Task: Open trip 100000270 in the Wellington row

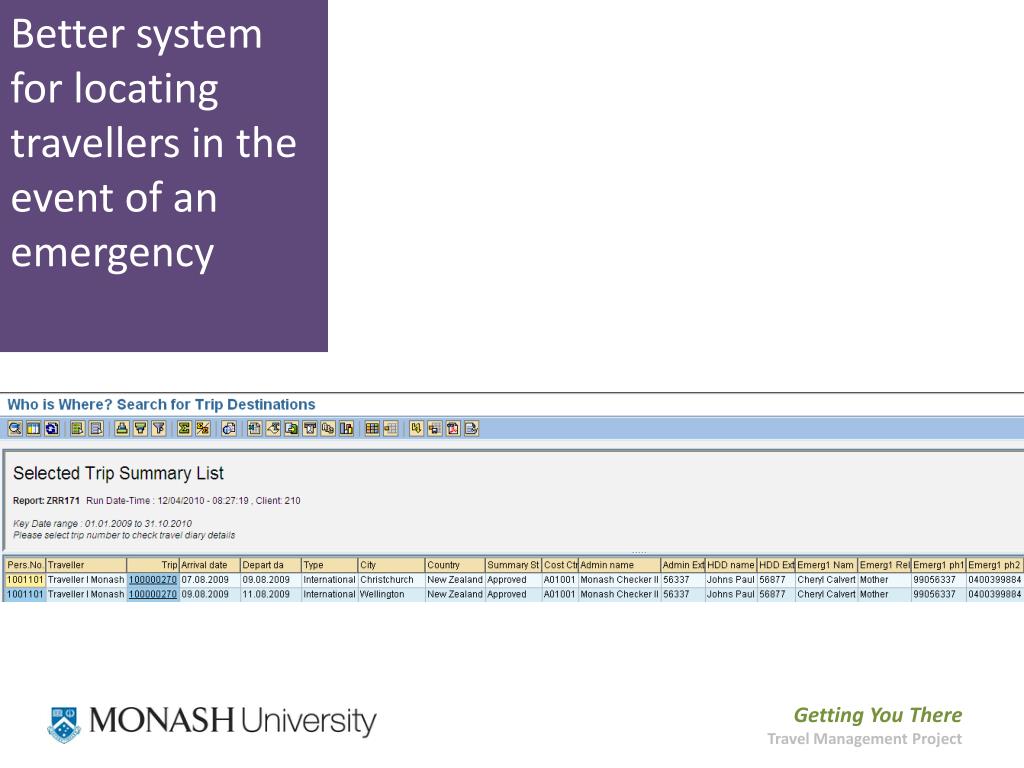Action: pyautogui.click(x=152, y=594)
